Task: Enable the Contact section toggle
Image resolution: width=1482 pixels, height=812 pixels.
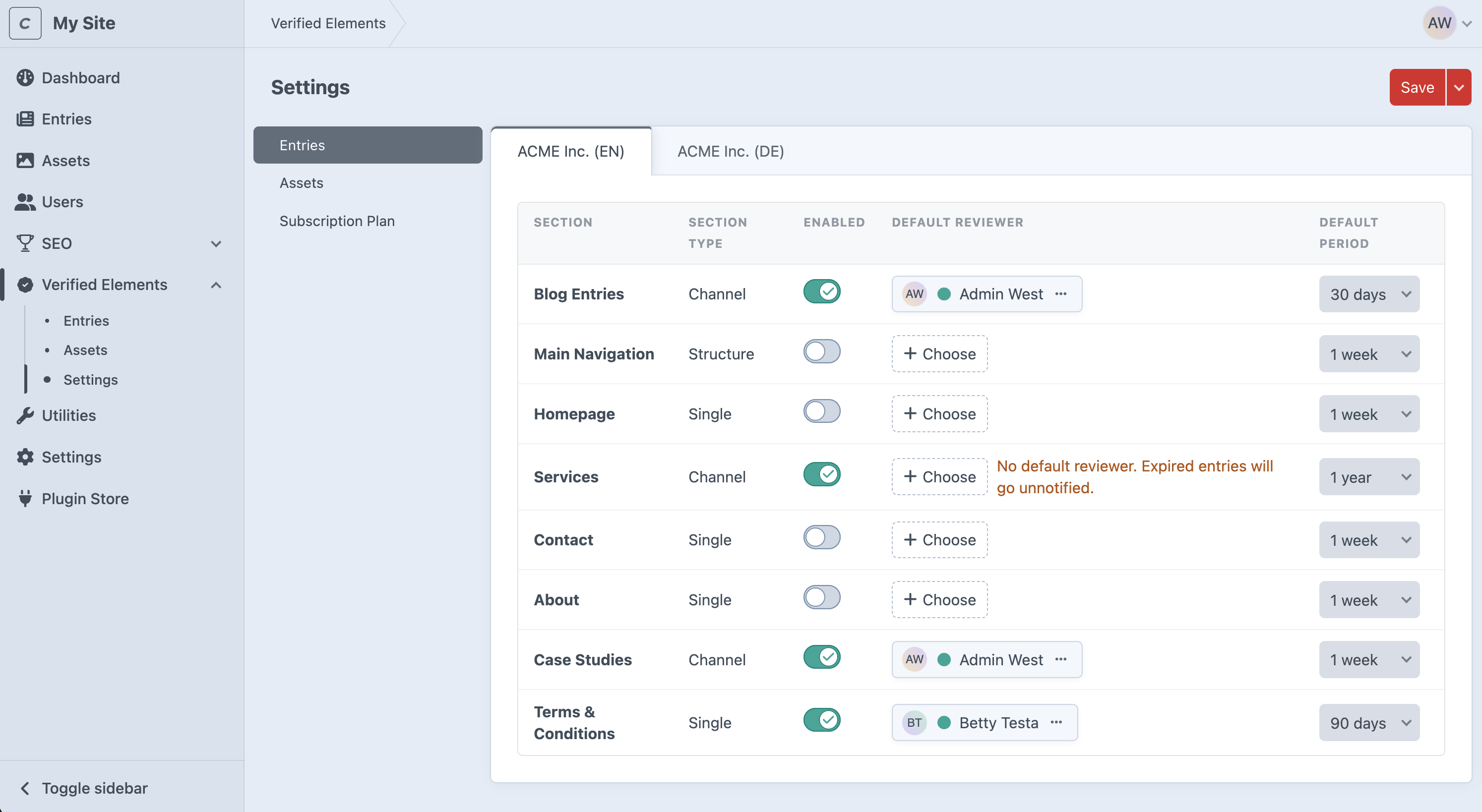Action: point(821,537)
